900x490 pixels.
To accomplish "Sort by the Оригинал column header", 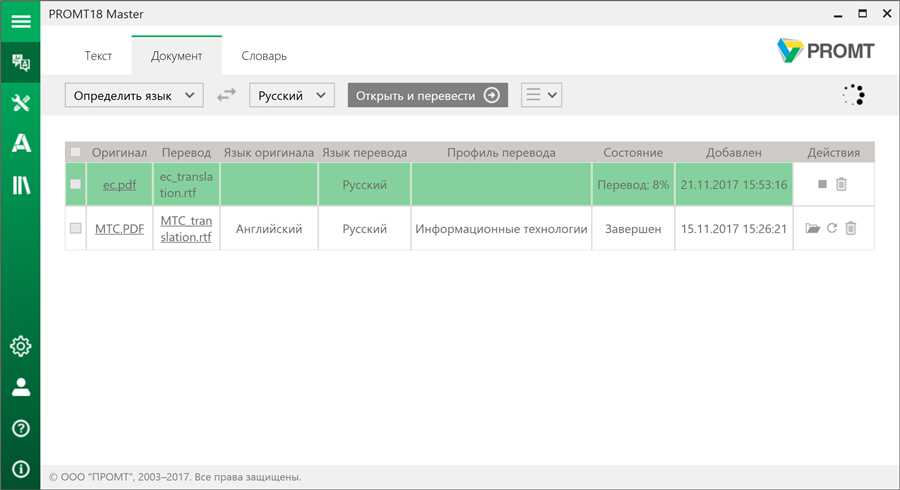I will point(119,153).
